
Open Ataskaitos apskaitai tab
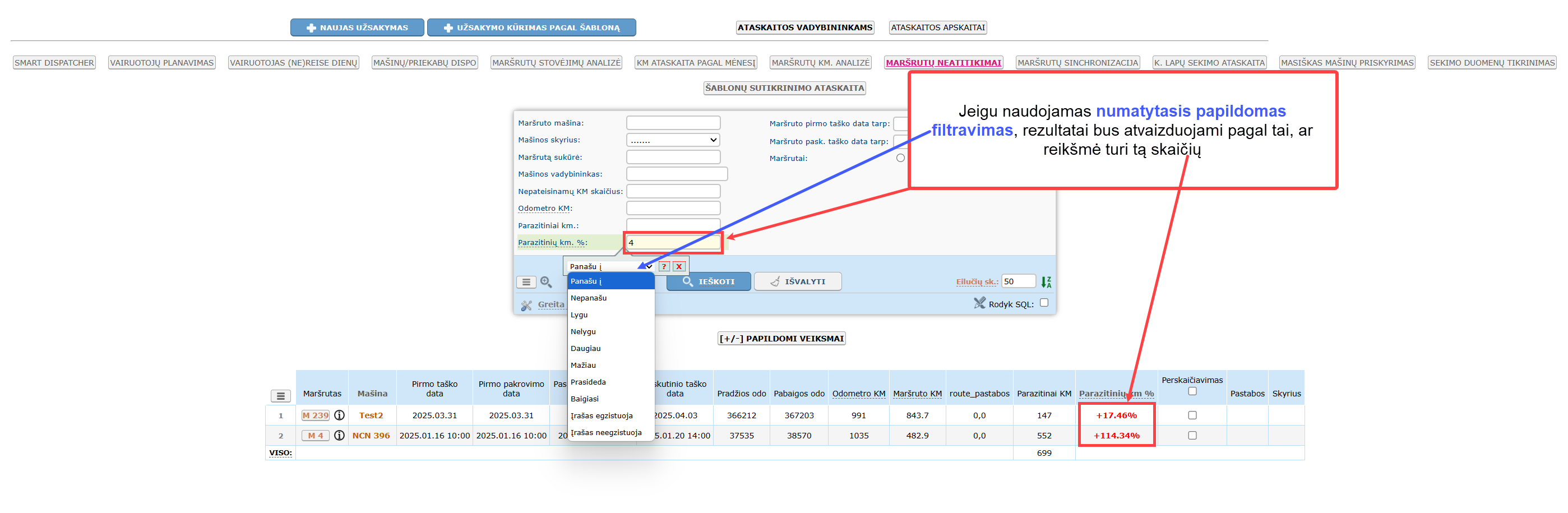click(x=937, y=27)
